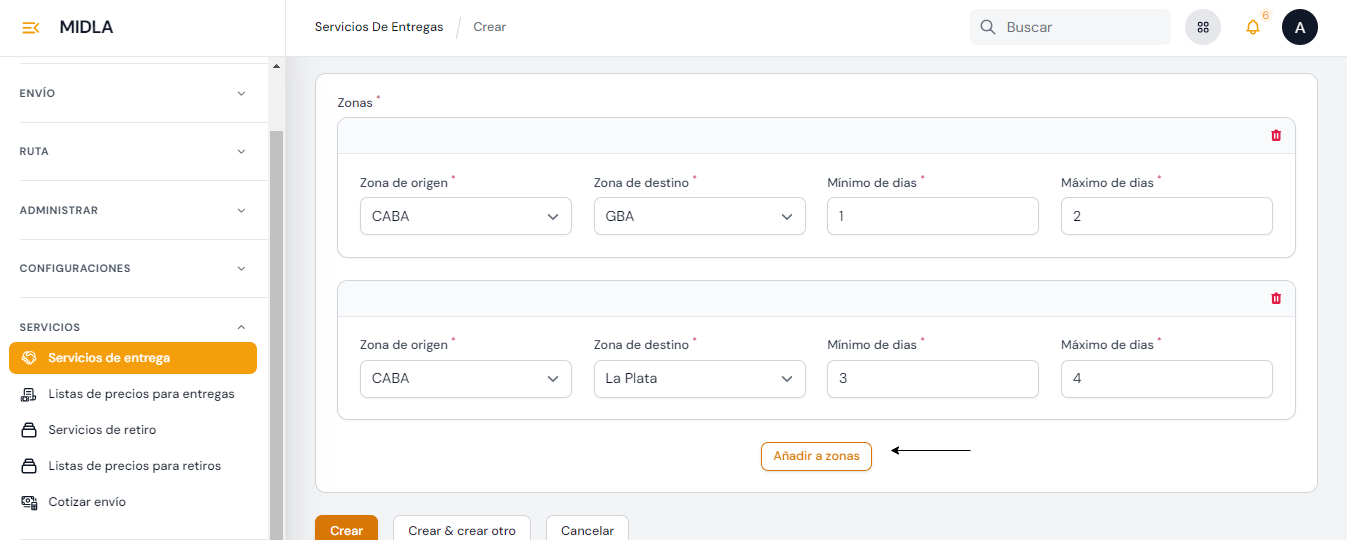
Task: Open the user avatar 'A' menu
Action: click(1300, 27)
